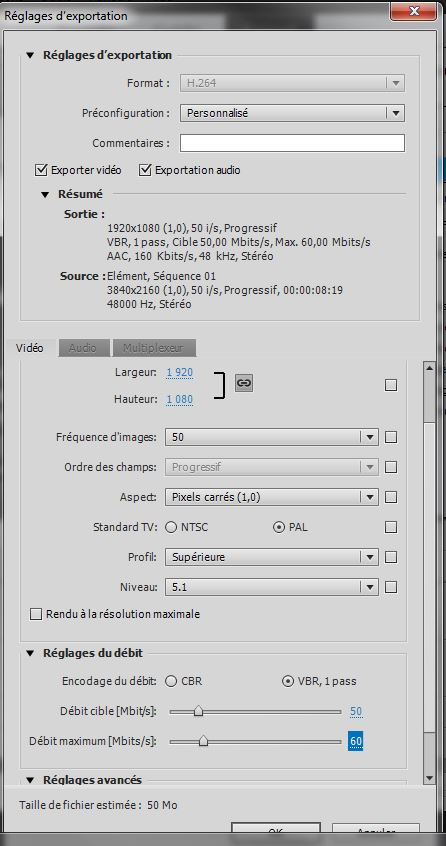This screenshot has height=846, width=446.
Task: Enable Rendu à la résolution maximale
Action: coord(36,614)
